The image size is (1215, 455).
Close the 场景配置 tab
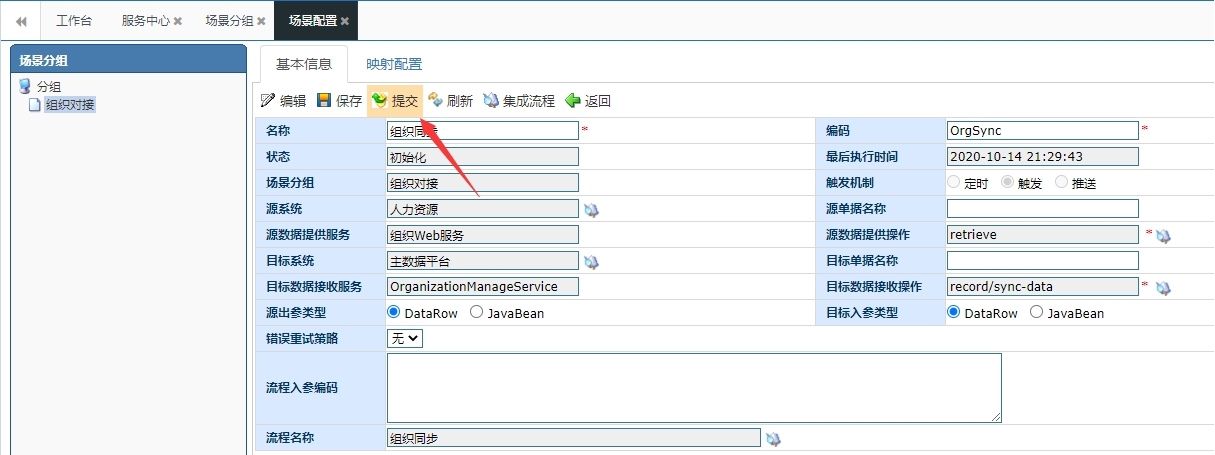[x=345, y=21]
